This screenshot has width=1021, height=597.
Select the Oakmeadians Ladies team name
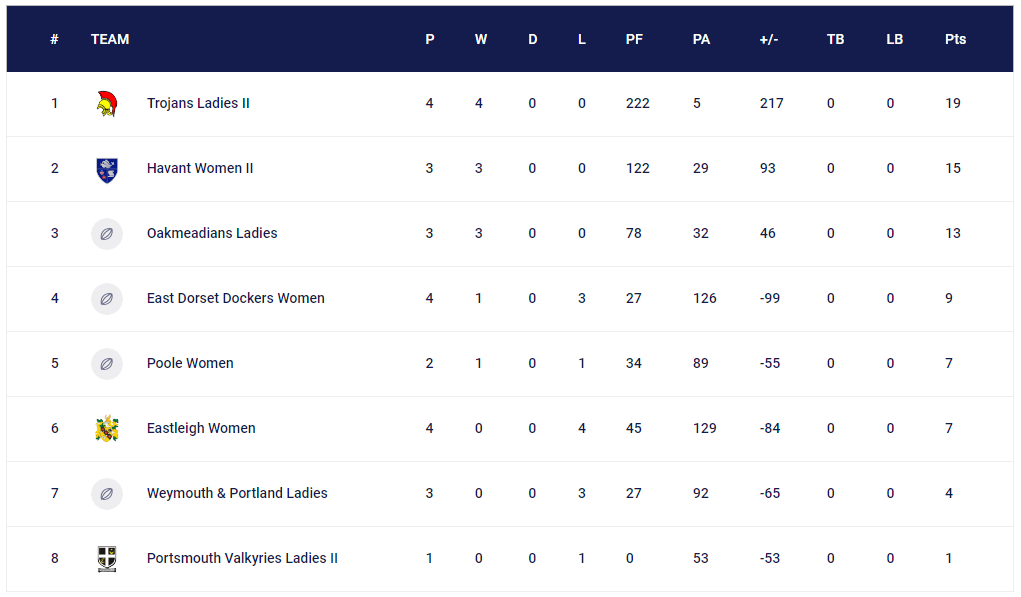point(212,234)
